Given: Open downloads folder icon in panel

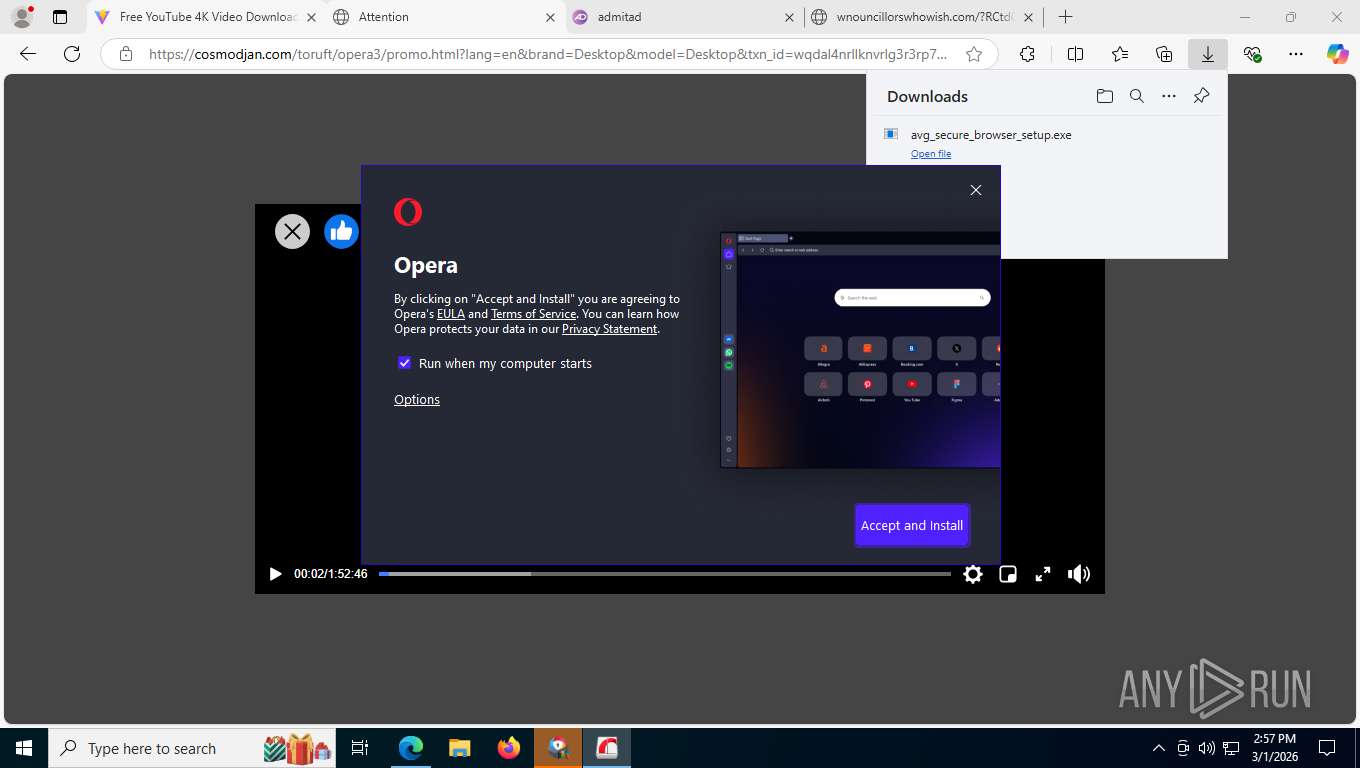Looking at the screenshot, I should [x=1104, y=96].
